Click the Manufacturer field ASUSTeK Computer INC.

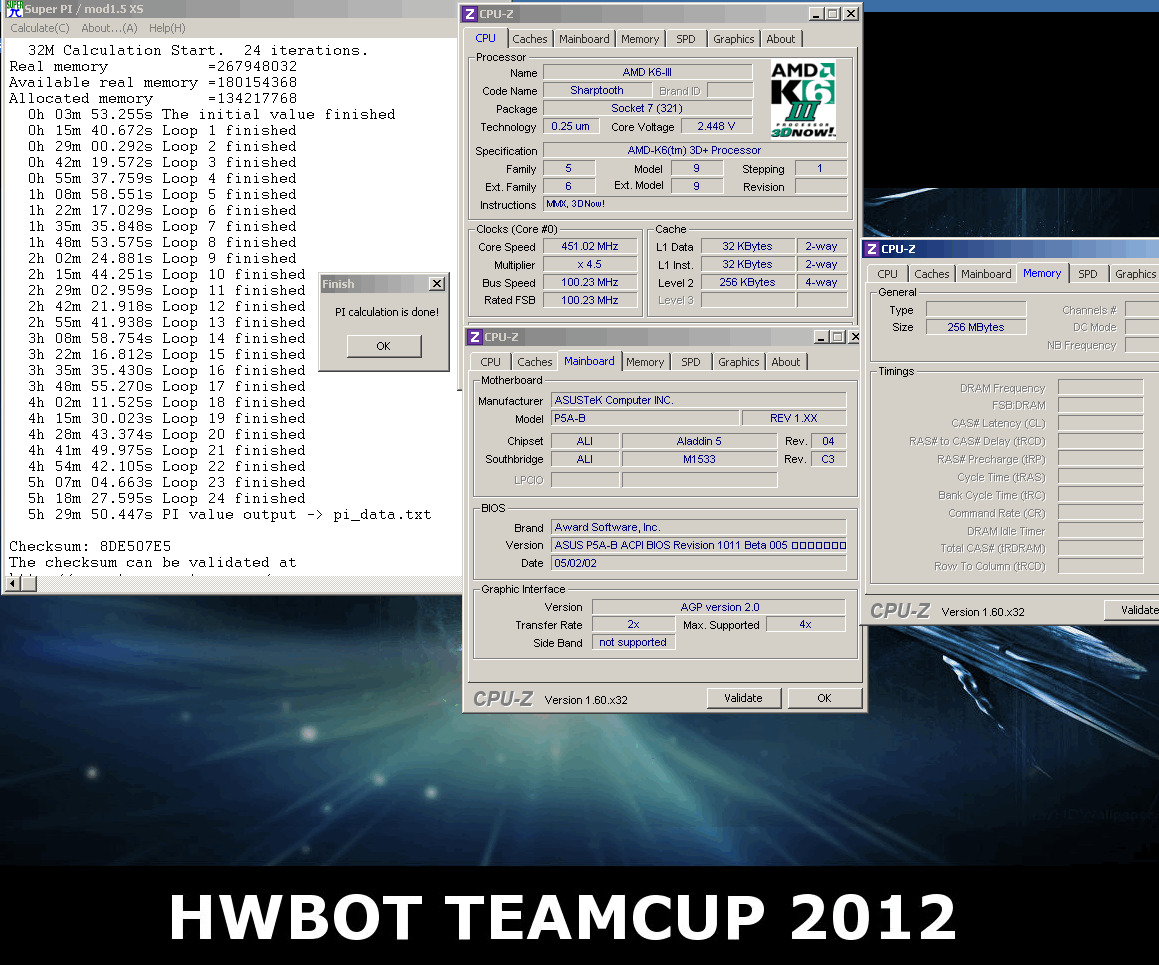[x=699, y=400]
